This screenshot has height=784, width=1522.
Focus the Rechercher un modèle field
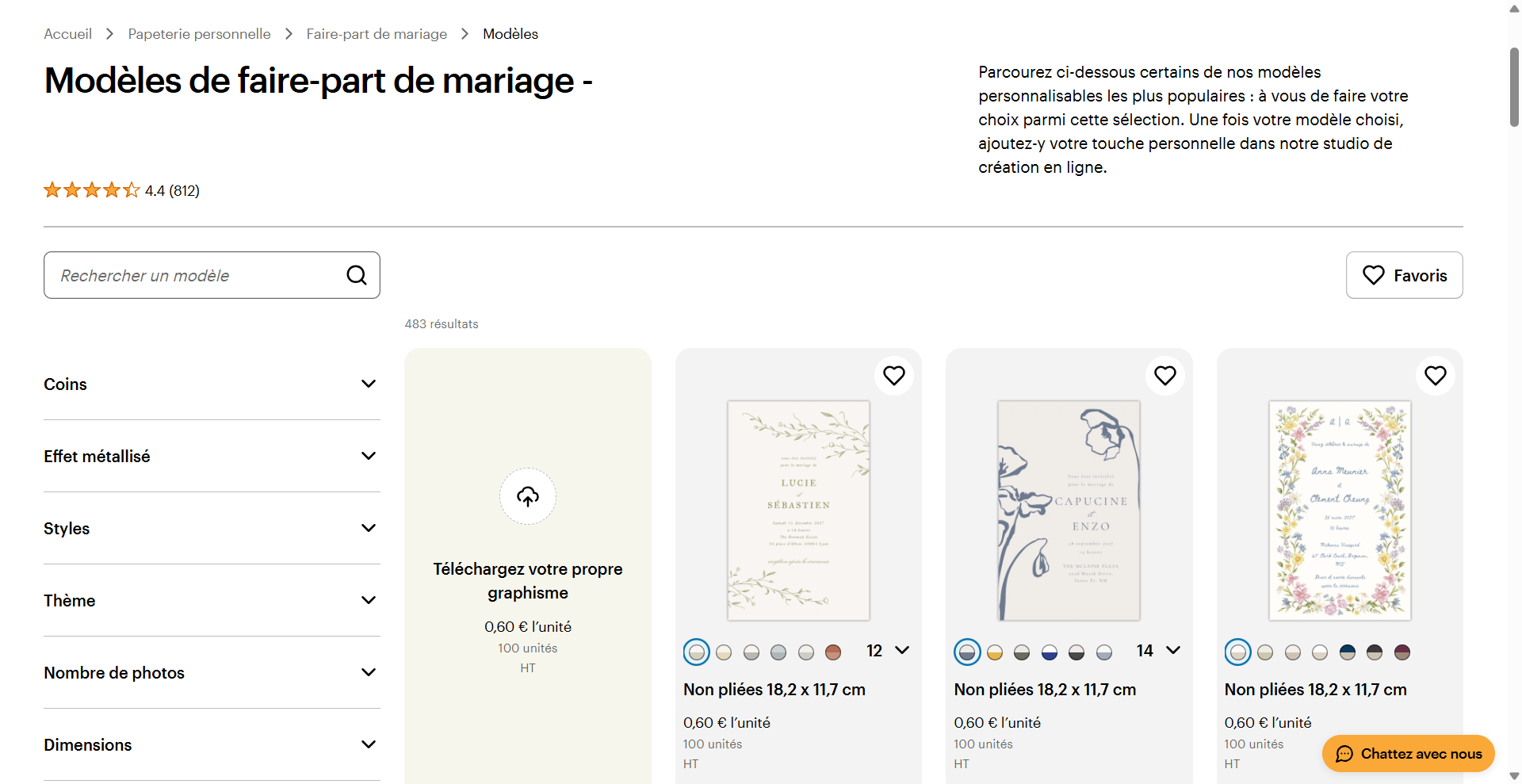pos(212,275)
